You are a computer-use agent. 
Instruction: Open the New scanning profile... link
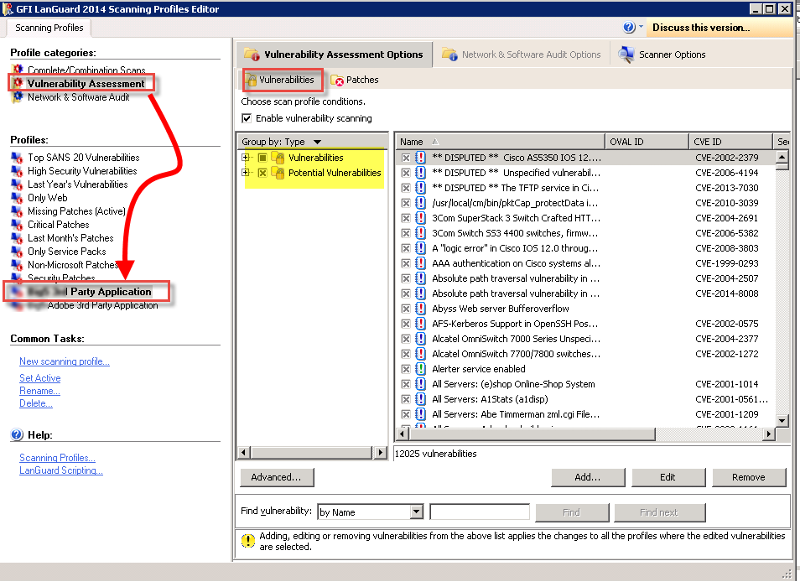click(x=64, y=362)
